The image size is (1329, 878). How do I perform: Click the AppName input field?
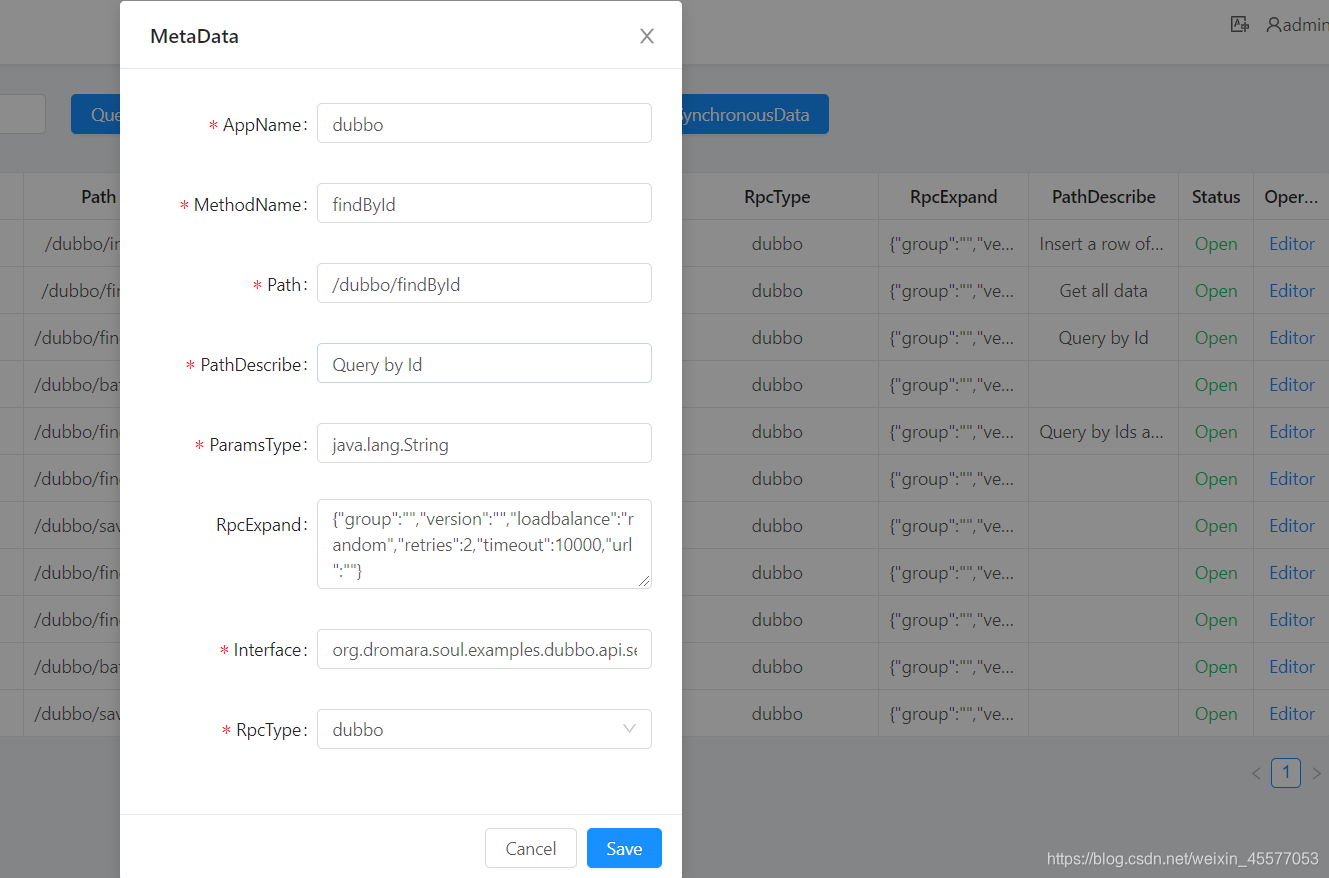pyautogui.click(x=484, y=124)
